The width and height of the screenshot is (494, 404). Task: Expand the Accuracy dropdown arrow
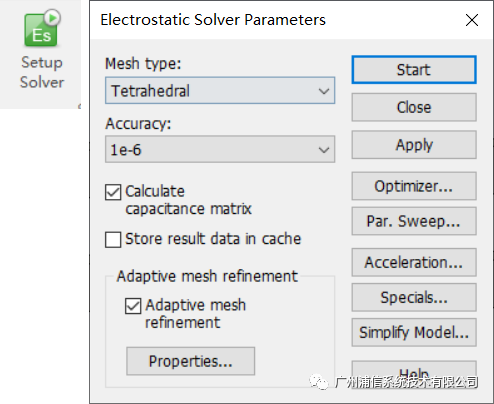324,150
